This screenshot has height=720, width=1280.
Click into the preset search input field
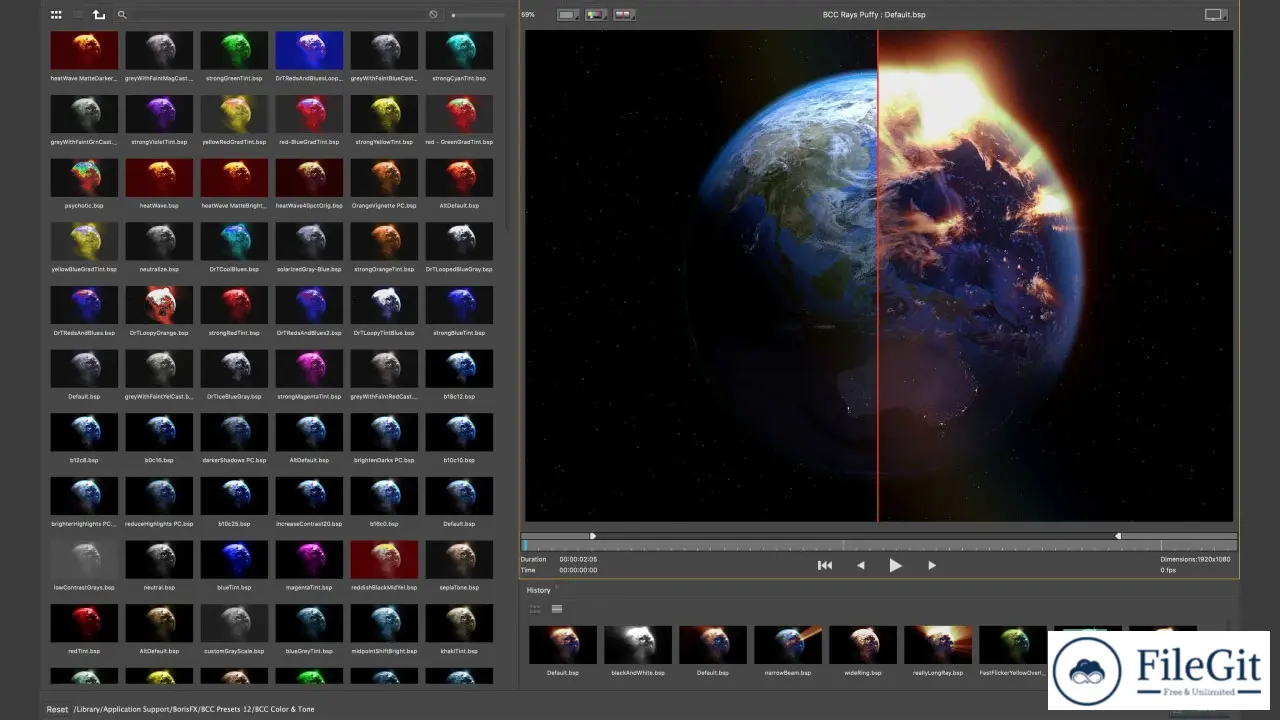(x=277, y=15)
